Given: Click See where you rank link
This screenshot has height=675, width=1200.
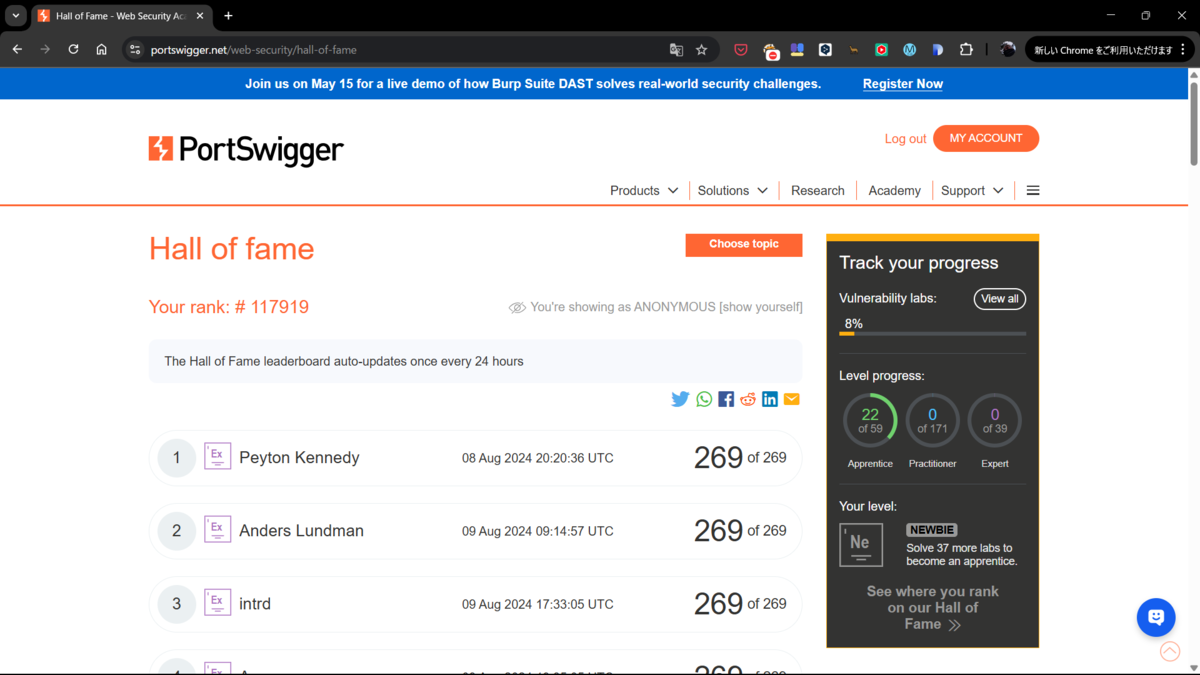Looking at the screenshot, I should [932, 607].
